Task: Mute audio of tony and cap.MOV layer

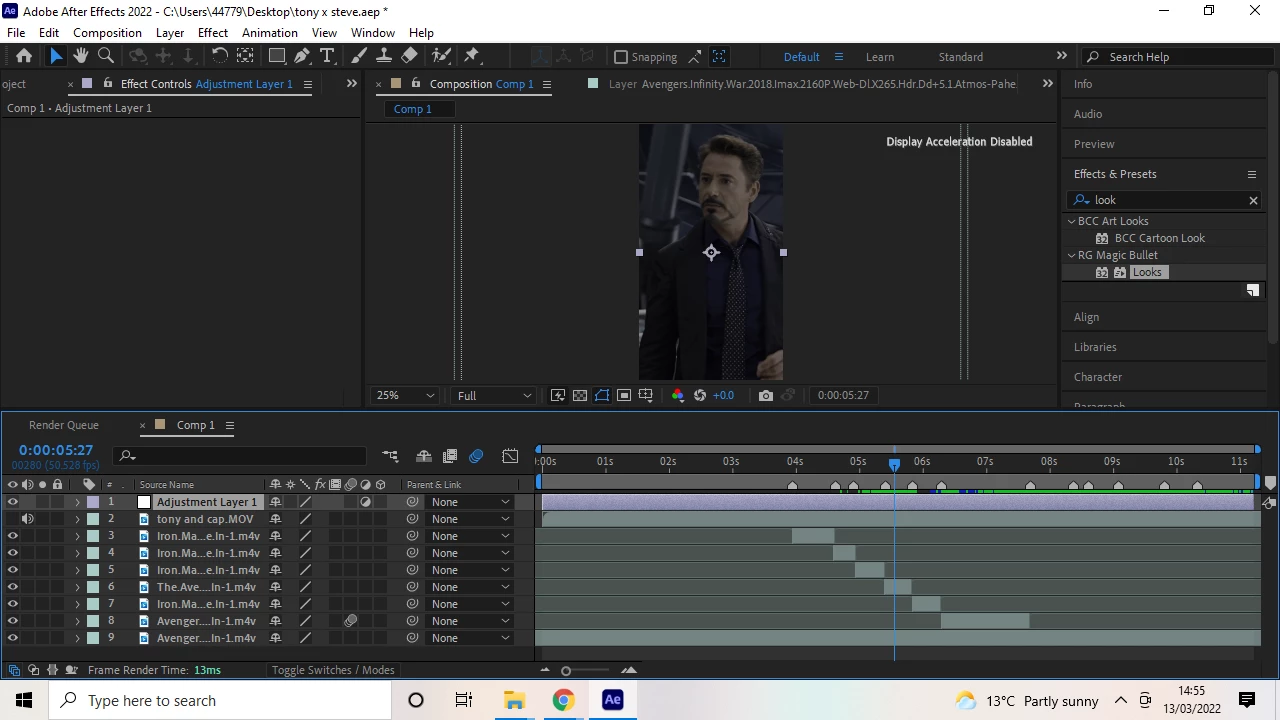Action: (28, 519)
